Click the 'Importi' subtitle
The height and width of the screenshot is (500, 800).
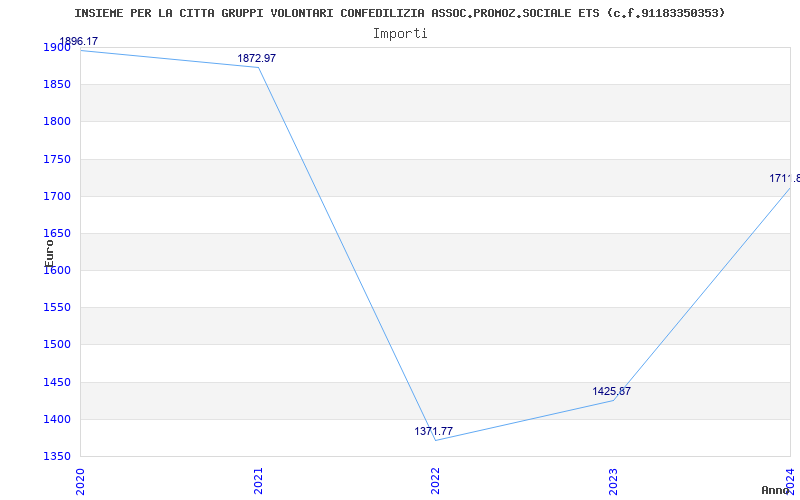399,34
